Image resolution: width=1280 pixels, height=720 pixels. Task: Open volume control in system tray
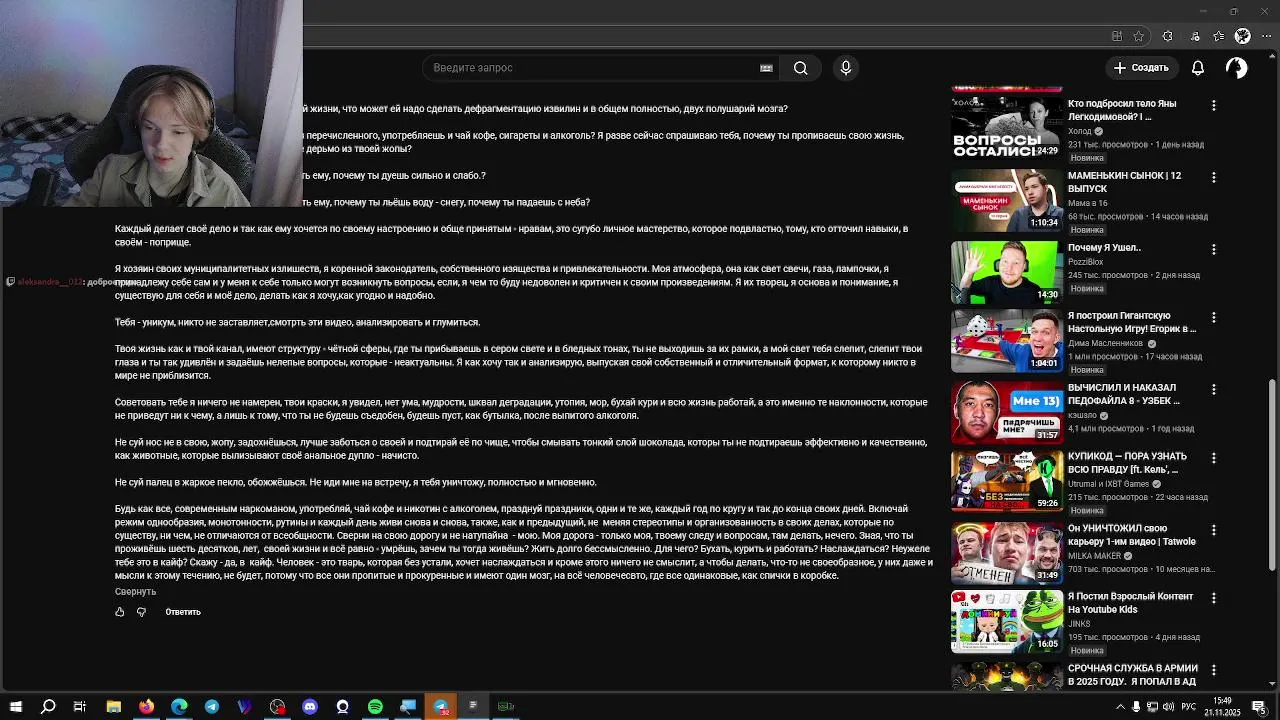(1168, 707)
